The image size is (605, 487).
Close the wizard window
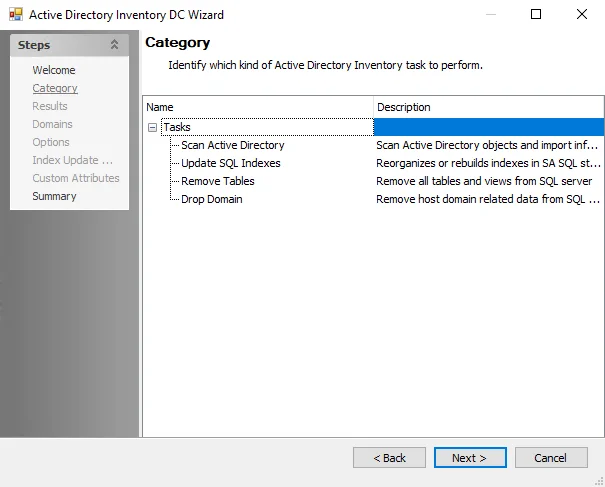point(582,14)
